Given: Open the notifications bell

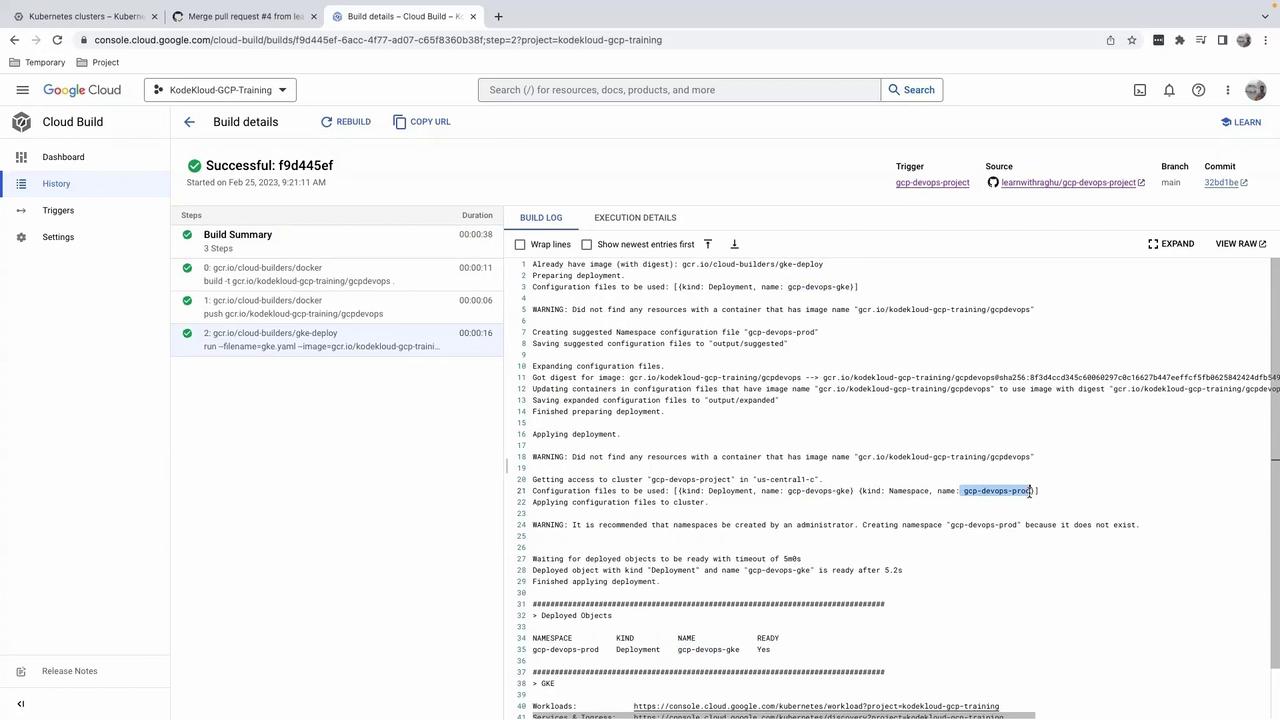Looking at the screenshot, I should click(1169, 90).
